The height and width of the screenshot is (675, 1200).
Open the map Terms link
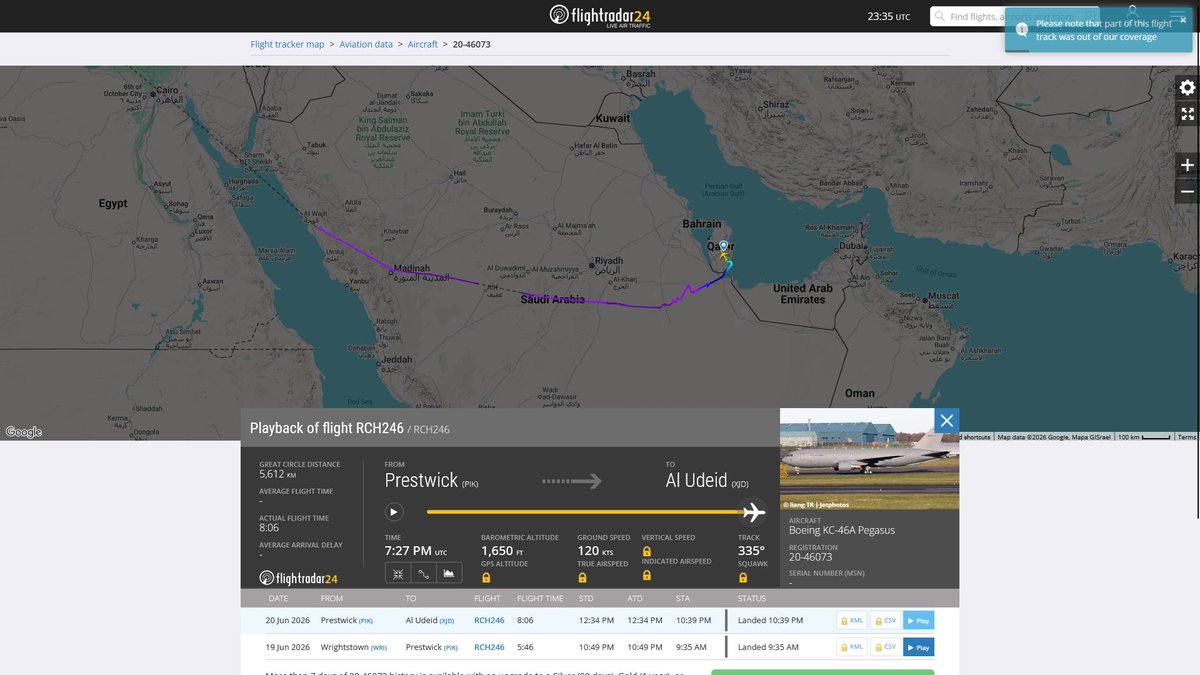coord(1186,437)
